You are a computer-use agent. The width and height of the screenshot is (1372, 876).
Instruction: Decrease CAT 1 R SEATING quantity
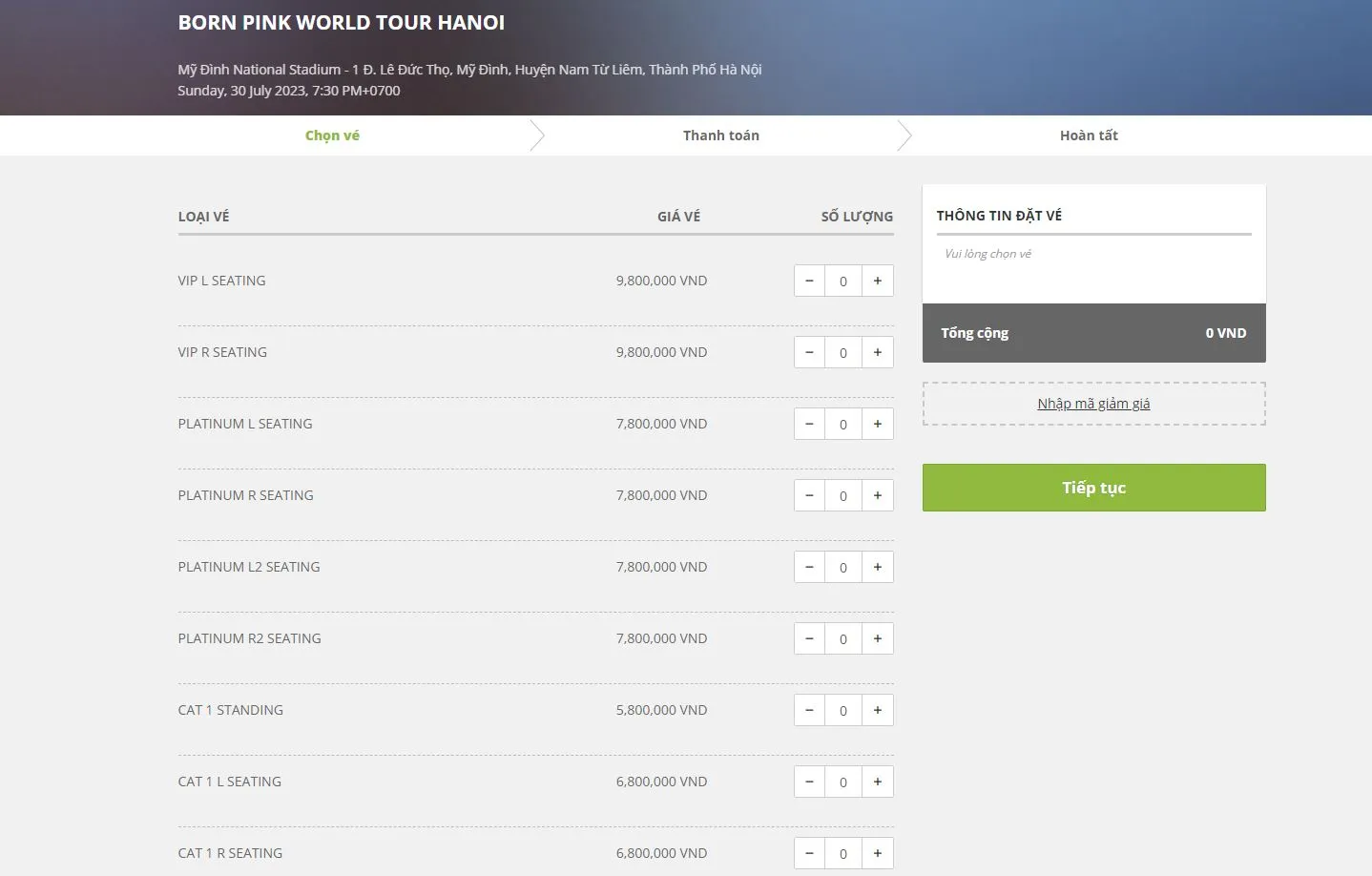[x=809, y=853]
